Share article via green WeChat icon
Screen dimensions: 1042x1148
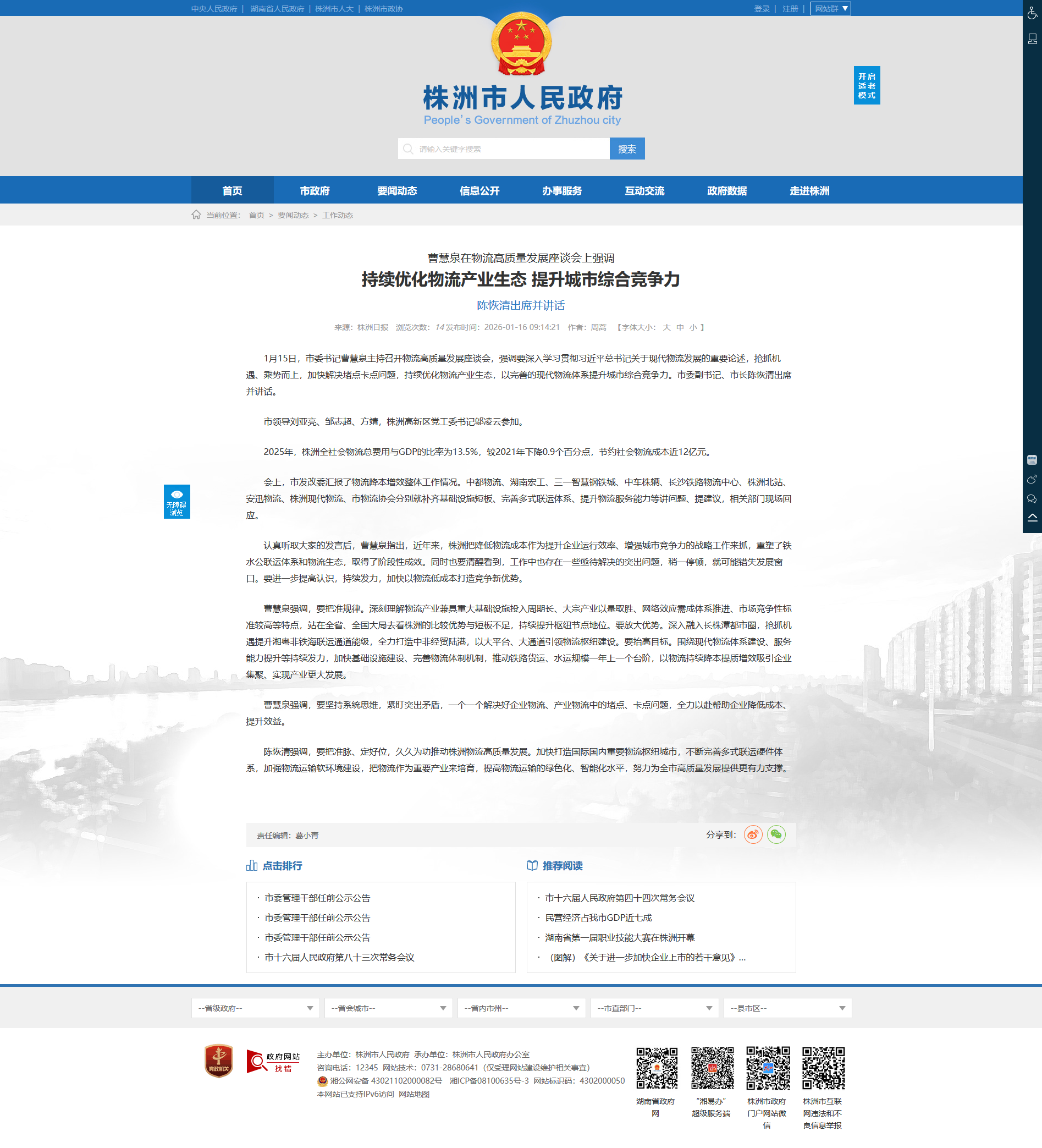(x=776, y=835)
